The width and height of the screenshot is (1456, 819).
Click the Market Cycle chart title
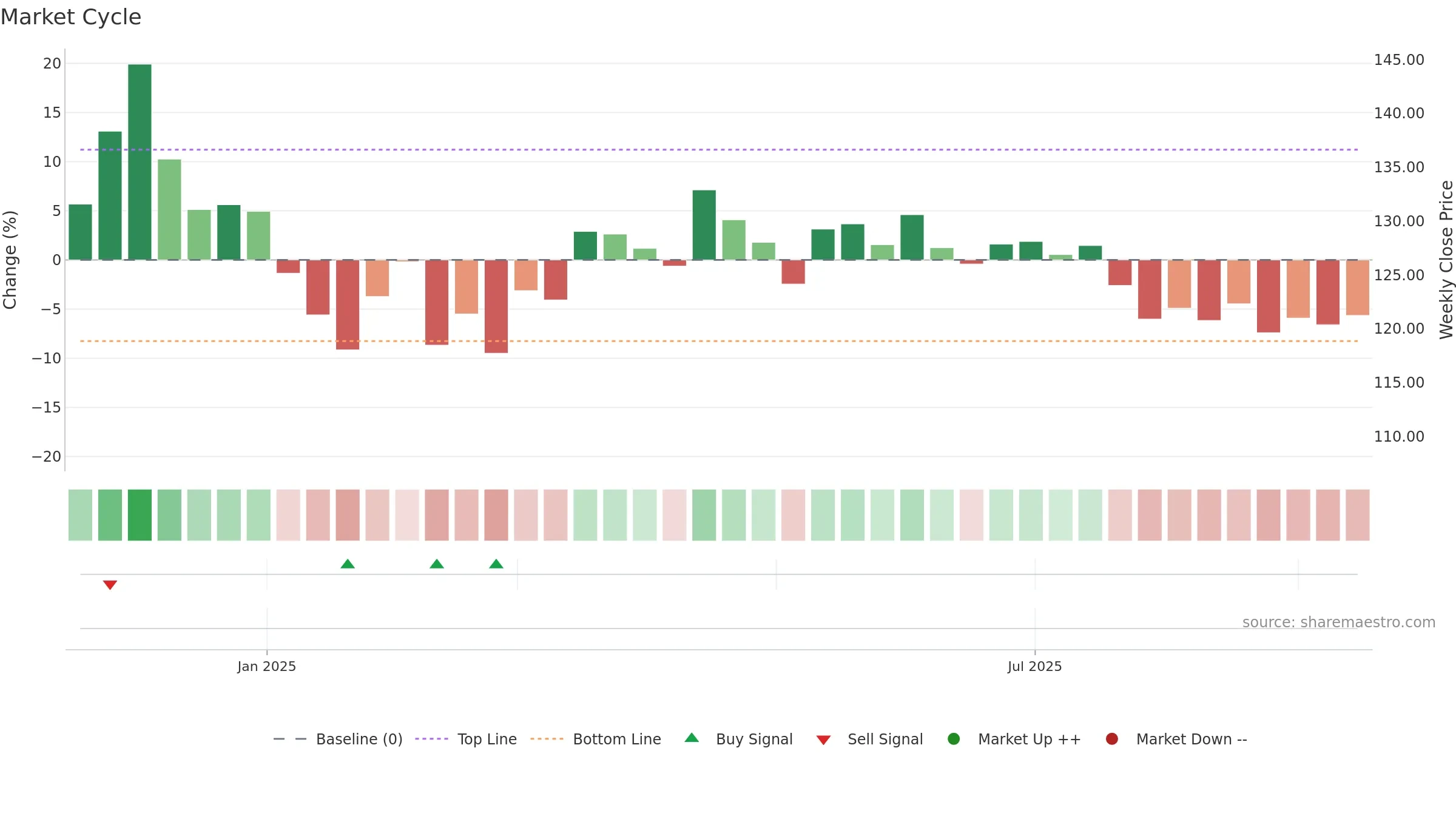[71, 17]
